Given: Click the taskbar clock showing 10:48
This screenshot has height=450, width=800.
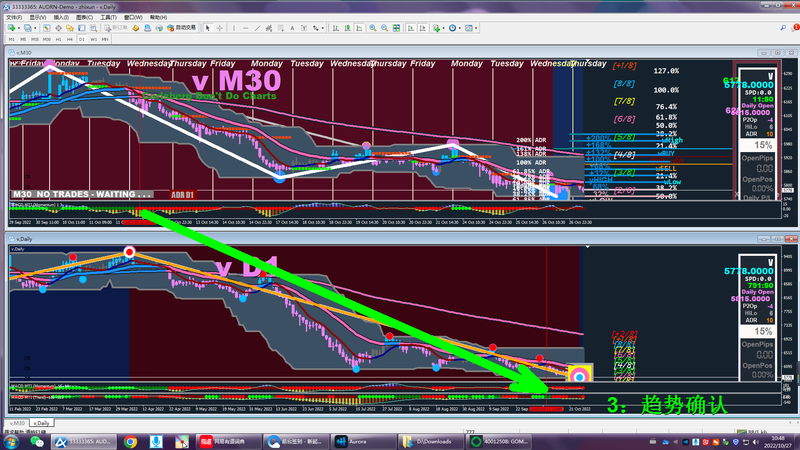Looking at the screenshot, I should 778,441.
